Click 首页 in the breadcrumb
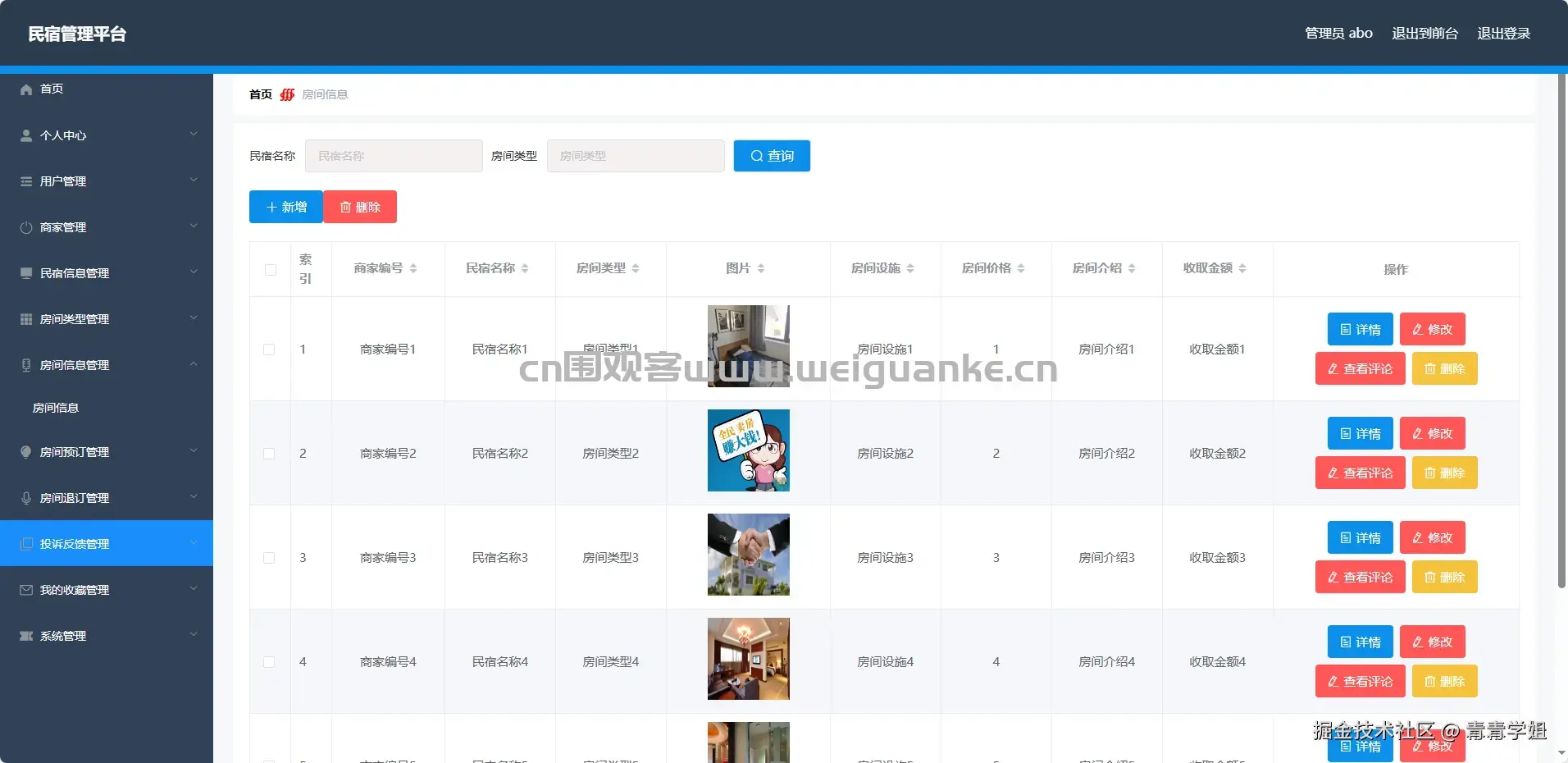This screenshot has width=1568, height=763. (261, 94)
